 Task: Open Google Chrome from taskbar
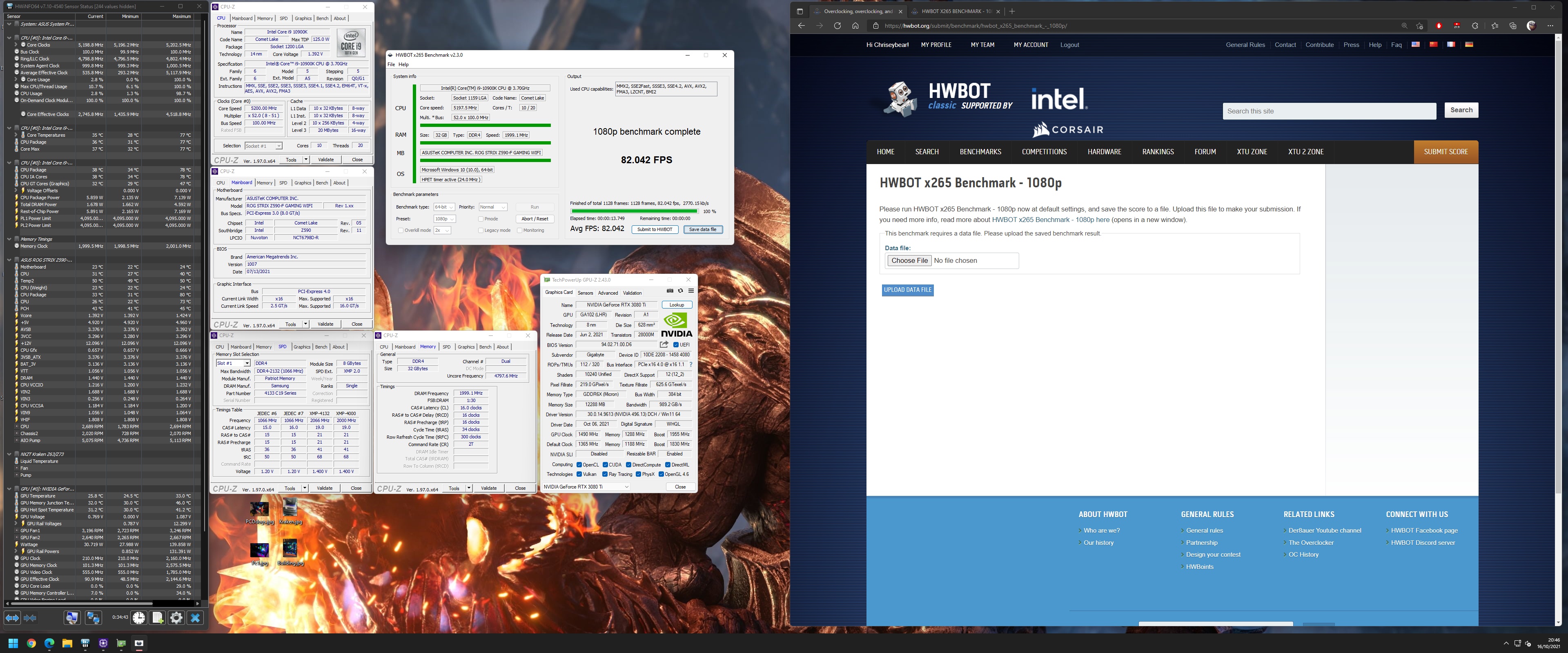click(31, 643)
